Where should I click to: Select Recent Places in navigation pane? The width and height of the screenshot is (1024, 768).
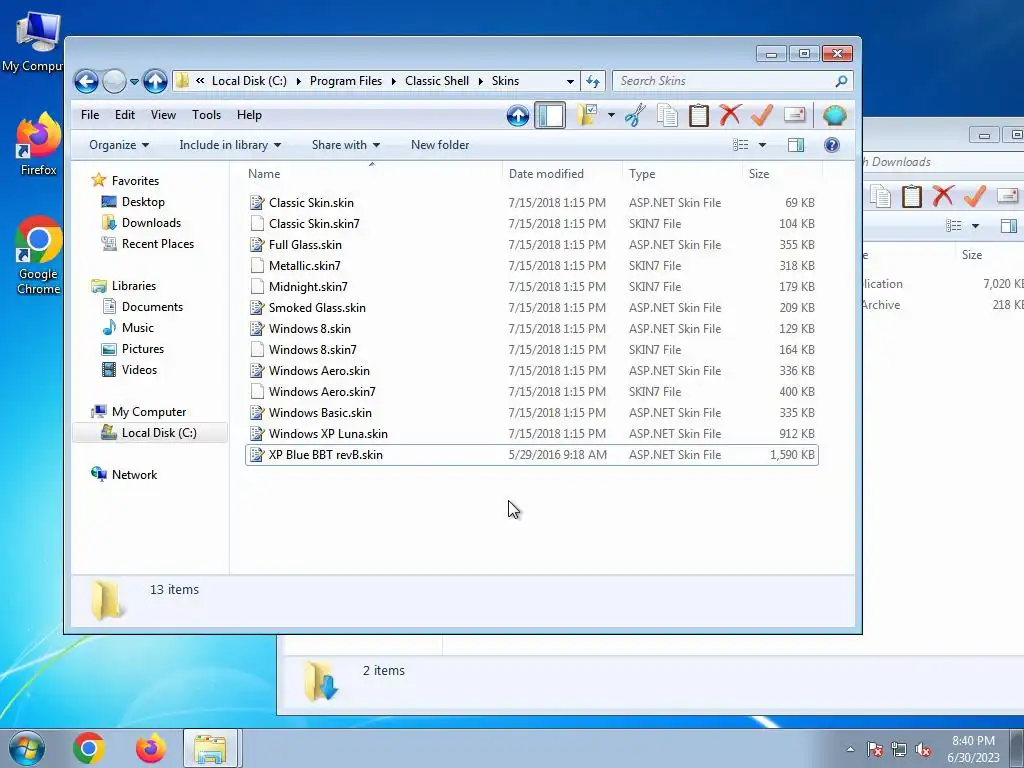point(158,244)
